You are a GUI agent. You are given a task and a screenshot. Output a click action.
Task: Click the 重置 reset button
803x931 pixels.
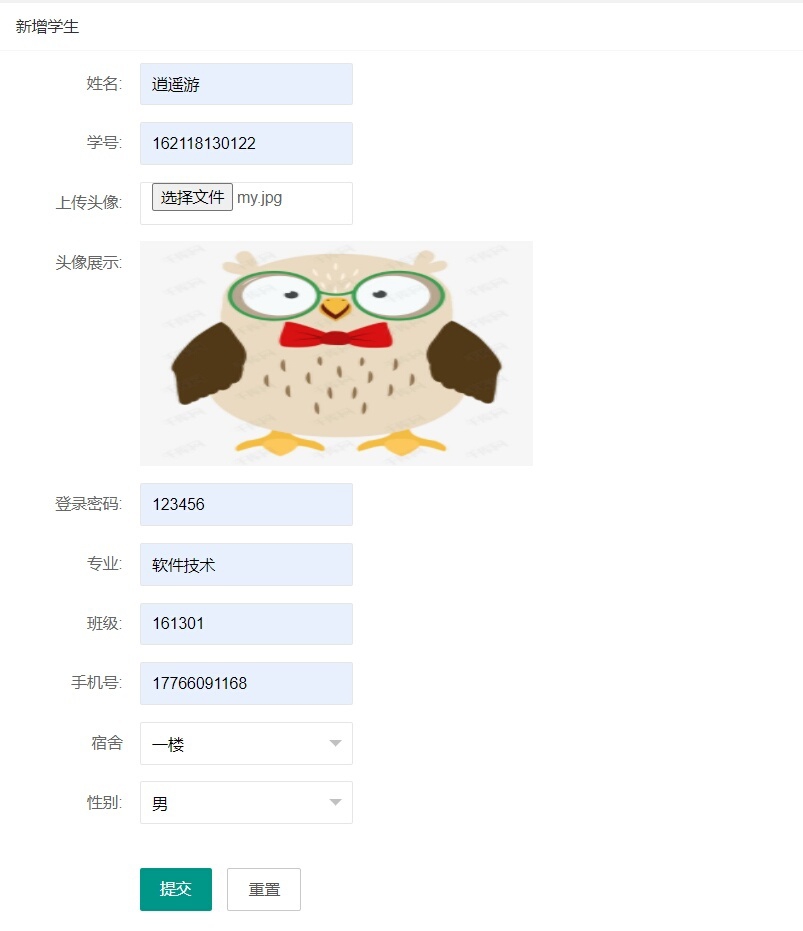[x=264, y=889]
